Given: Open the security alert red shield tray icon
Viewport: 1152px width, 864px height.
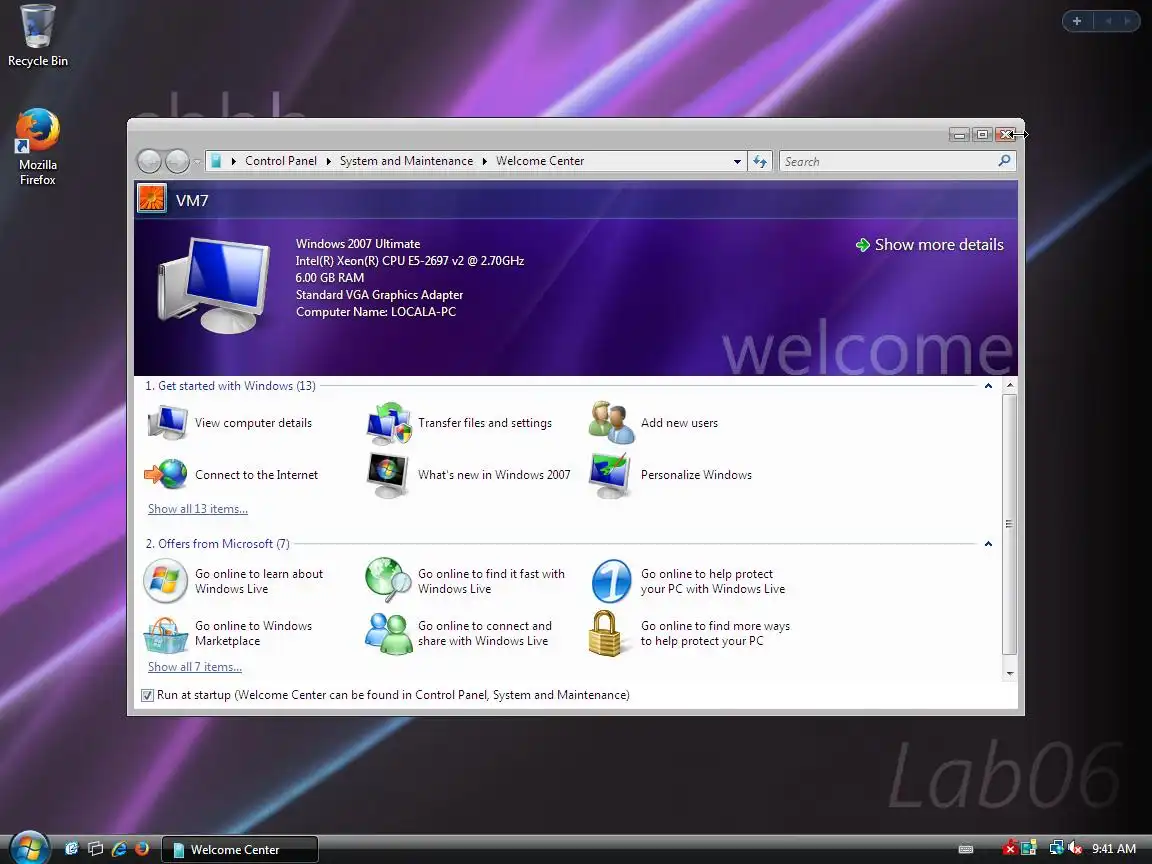Looking at the screenshot, I should click(1010, 849).
